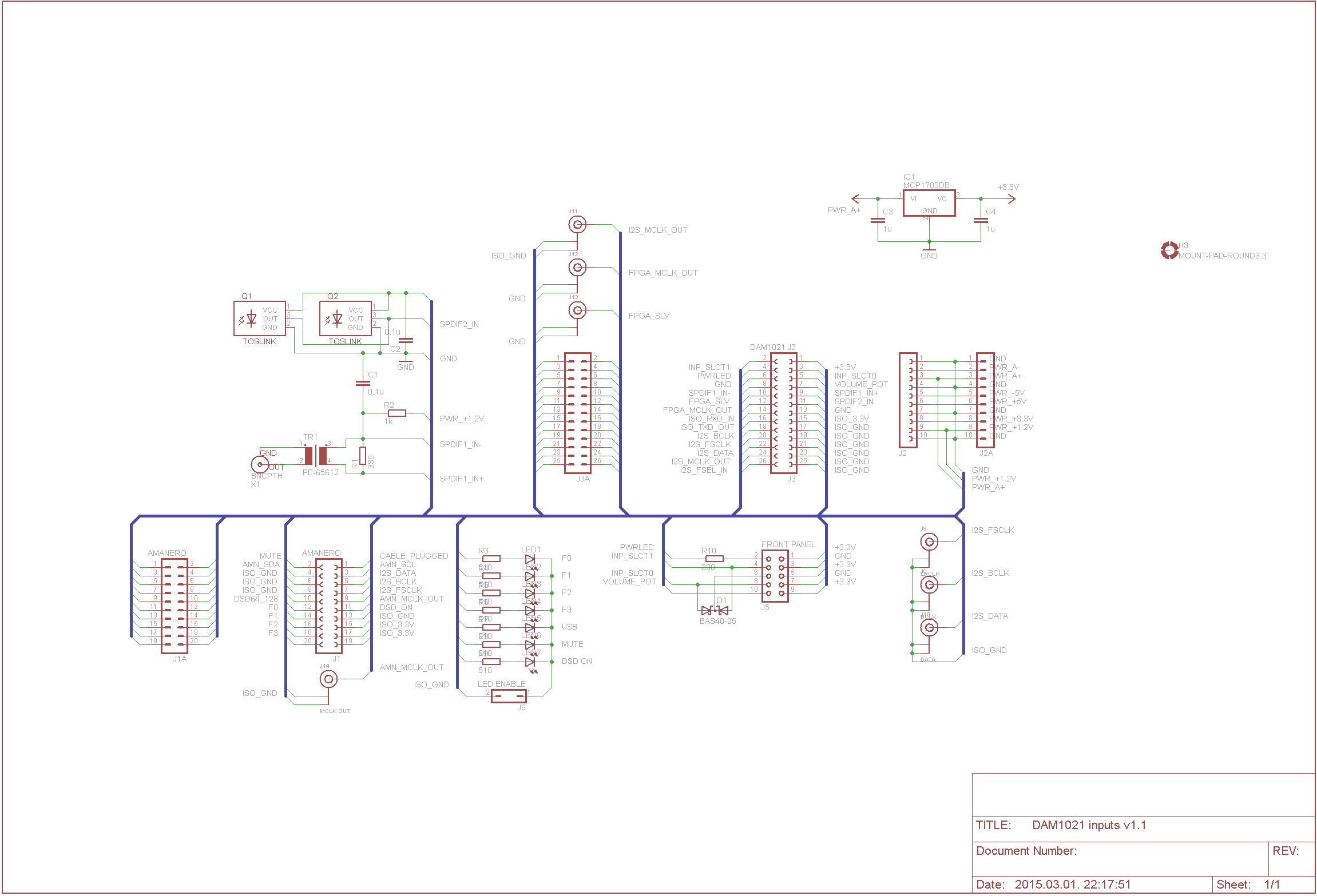Select the J1A AMANERO header symbol
This screenshot has width=1317, height=896.
[174, 606]
